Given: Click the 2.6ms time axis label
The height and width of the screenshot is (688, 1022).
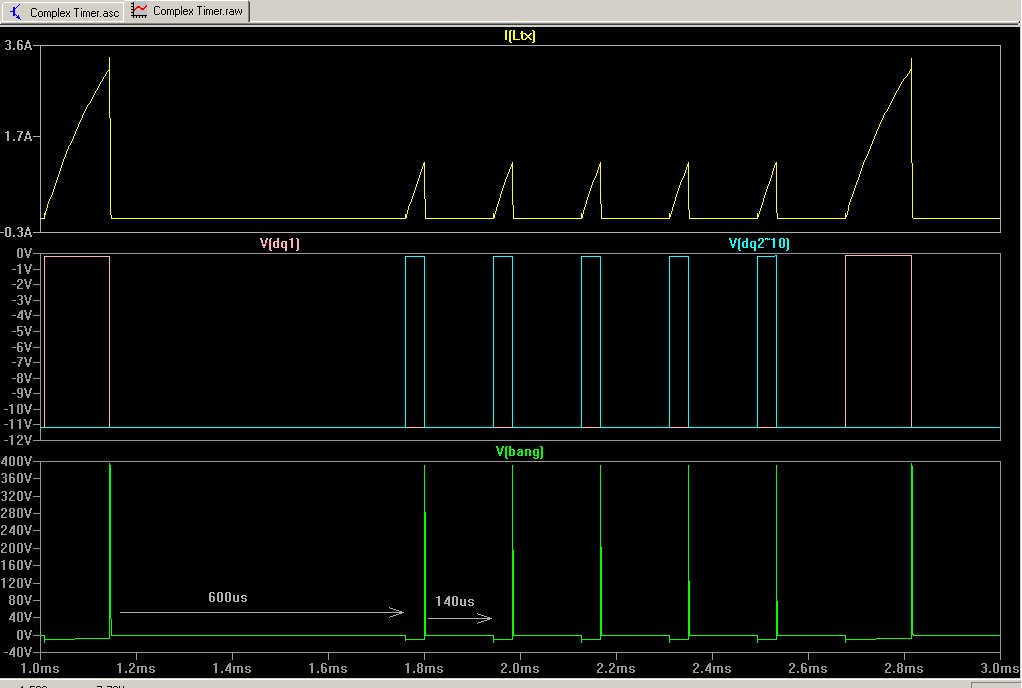Looking at the screenshot, I should point(808,668).
